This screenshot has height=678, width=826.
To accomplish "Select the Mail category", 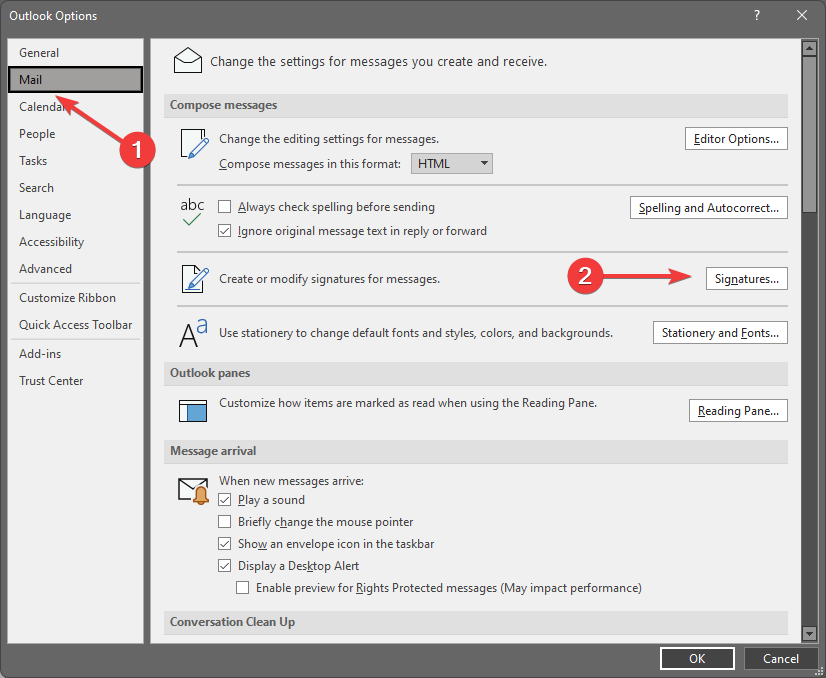I will 75,80.
